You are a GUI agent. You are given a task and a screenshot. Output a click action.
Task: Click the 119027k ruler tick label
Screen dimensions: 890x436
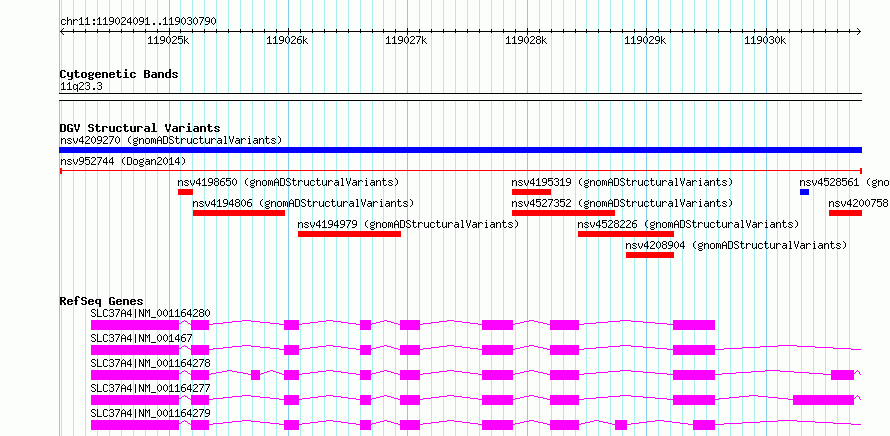pos(406,40)
